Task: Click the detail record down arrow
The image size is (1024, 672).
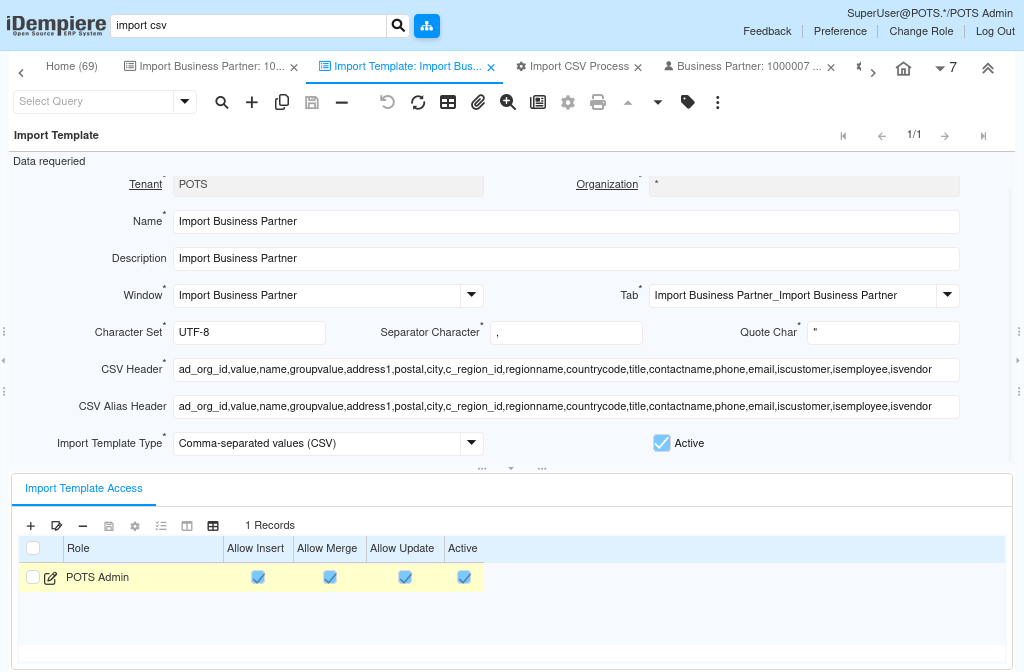Action: (658, 103)
